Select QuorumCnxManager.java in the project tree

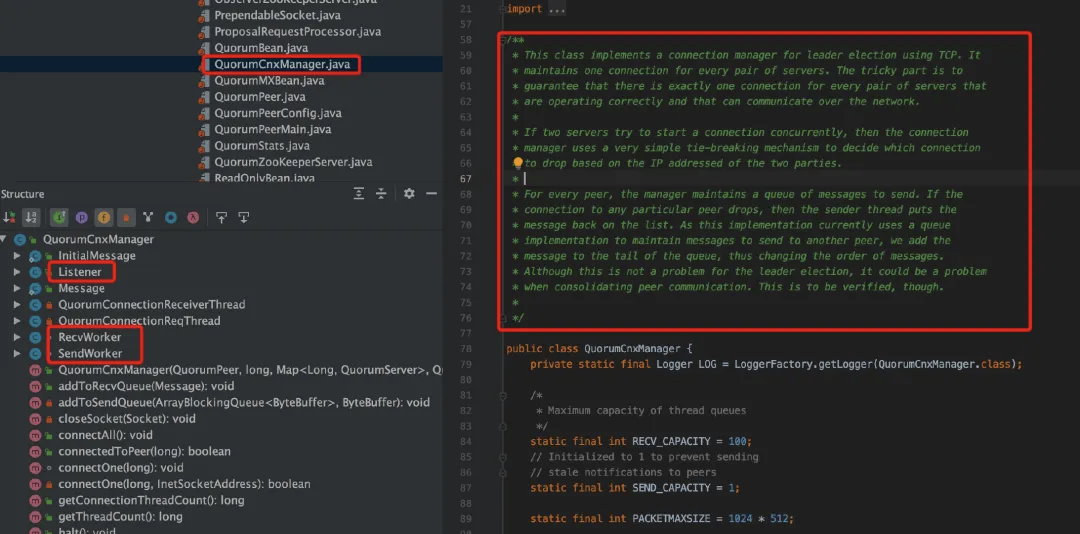(x=282, y=64)
